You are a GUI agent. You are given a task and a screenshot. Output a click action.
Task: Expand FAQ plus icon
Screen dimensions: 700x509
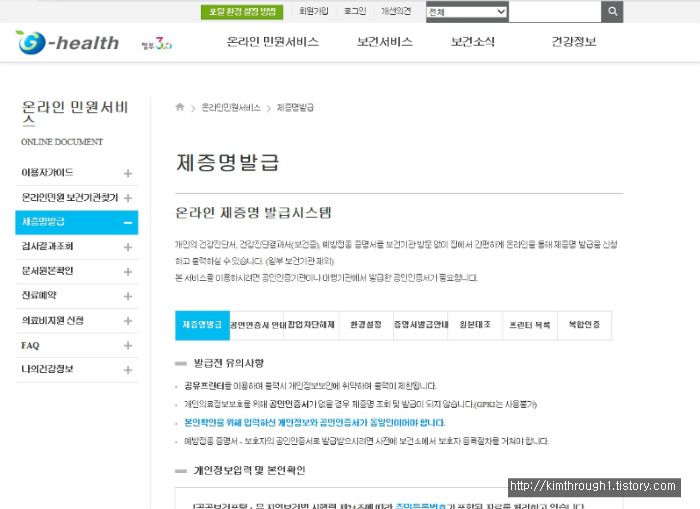pyautogui.click(x=128, y=345)
